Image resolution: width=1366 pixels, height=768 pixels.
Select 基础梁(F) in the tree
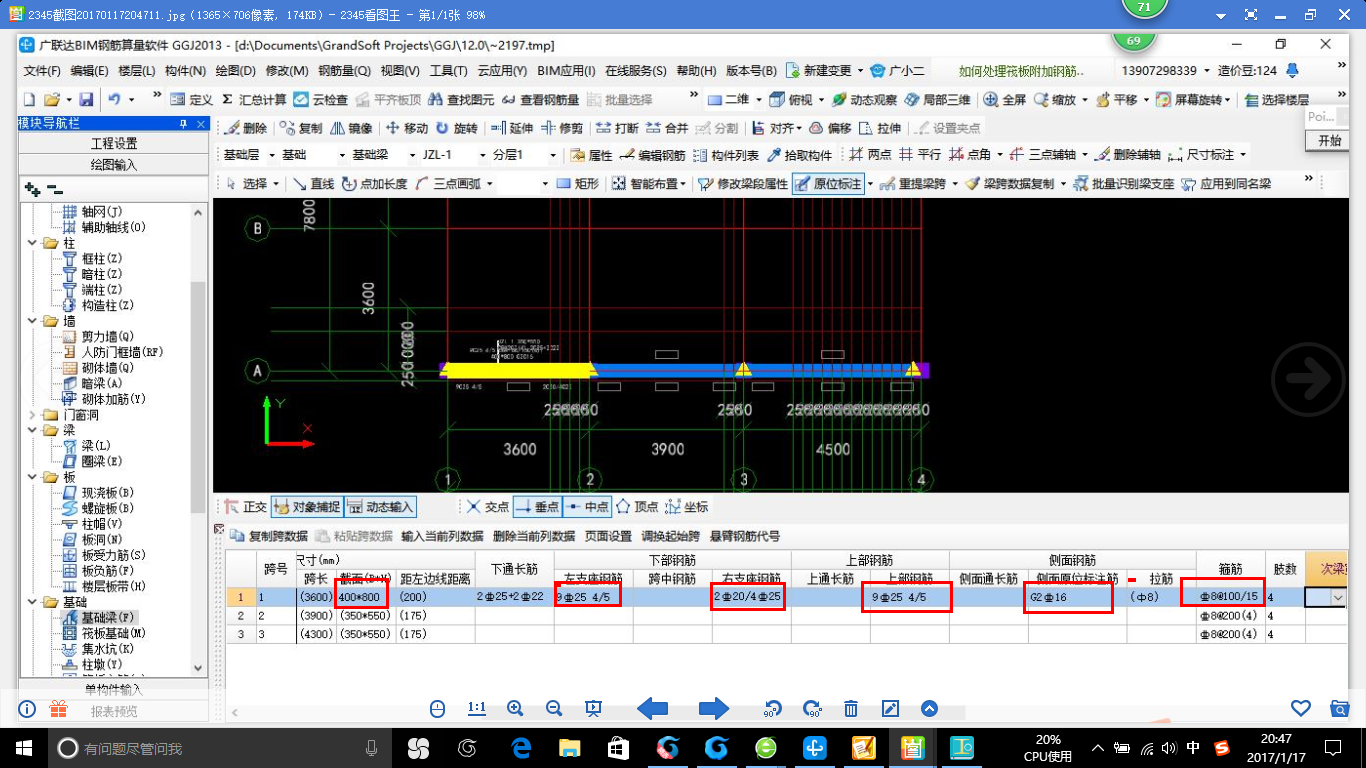99,618
